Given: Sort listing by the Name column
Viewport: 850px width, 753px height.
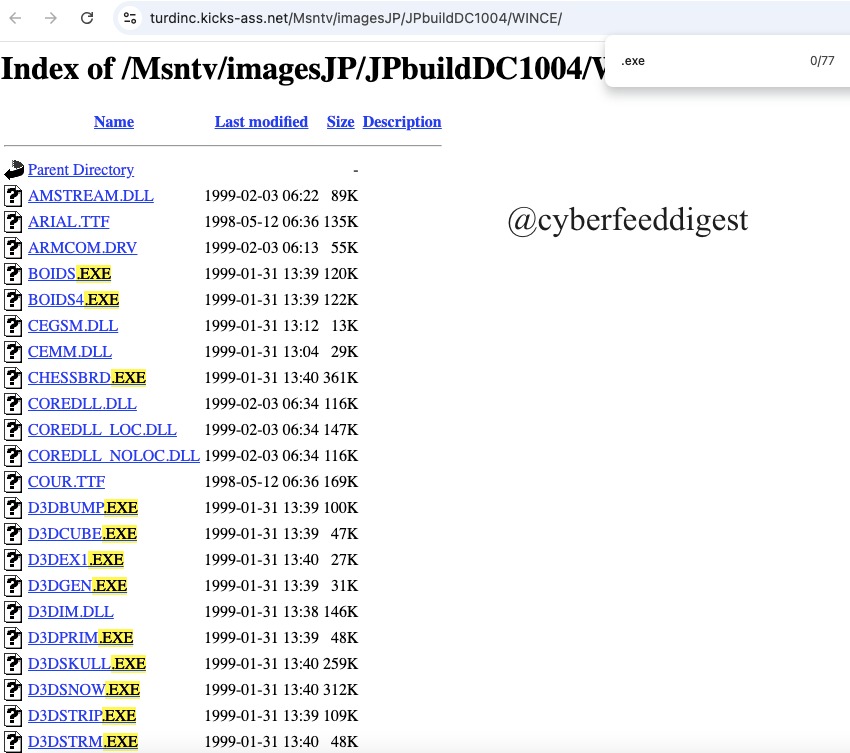Looking at the screenshot, I should (114, 121).
